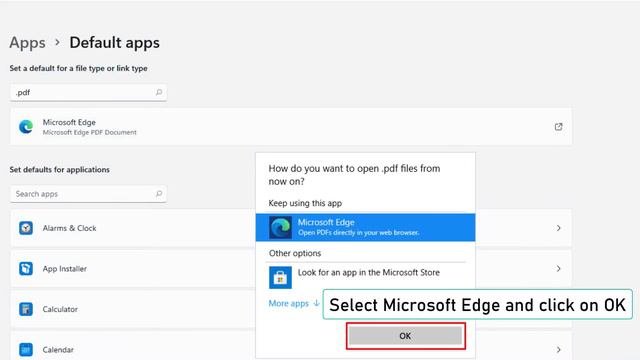The image size is (640, 360).
Task: Click the Alarms & Clock label
Action: (x=69, y=228)
